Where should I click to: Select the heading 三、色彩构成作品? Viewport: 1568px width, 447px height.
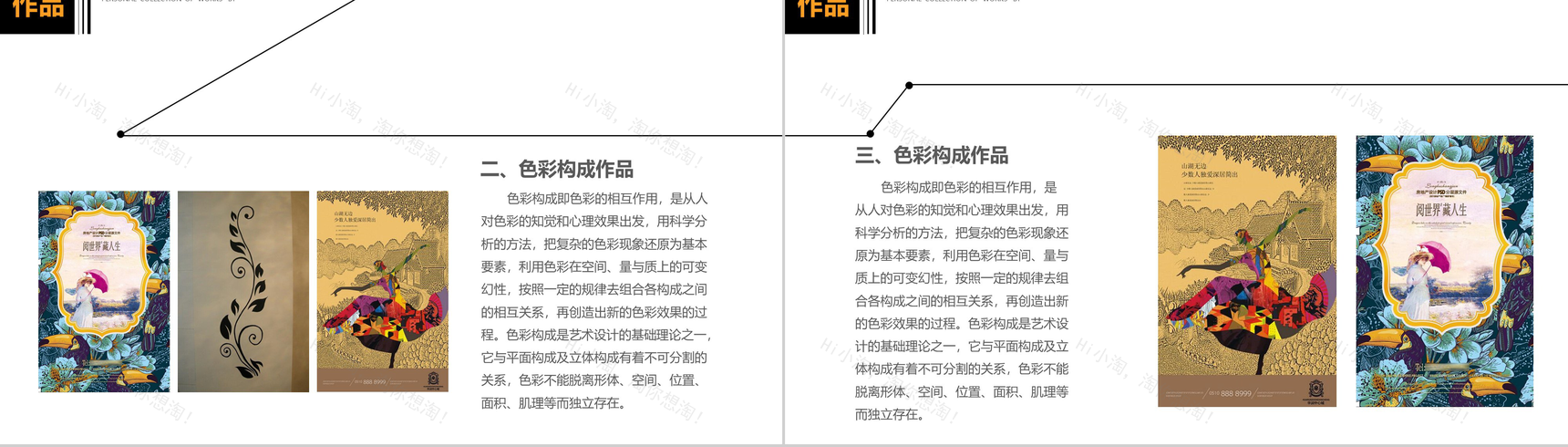point(932,155)
